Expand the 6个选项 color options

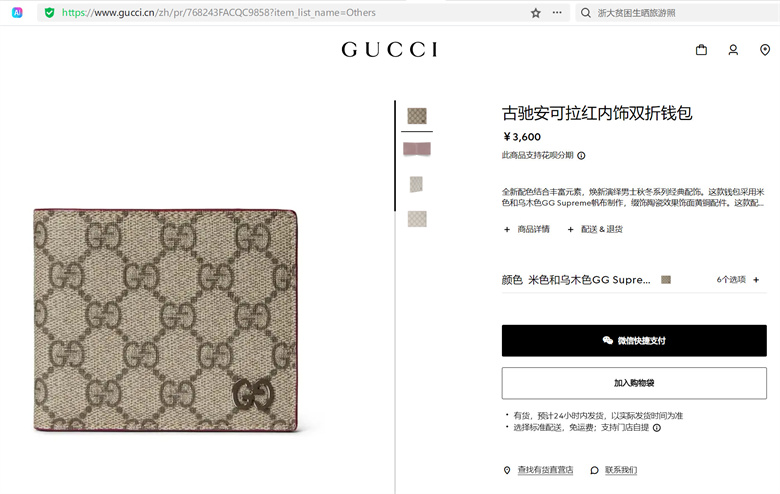738,280
